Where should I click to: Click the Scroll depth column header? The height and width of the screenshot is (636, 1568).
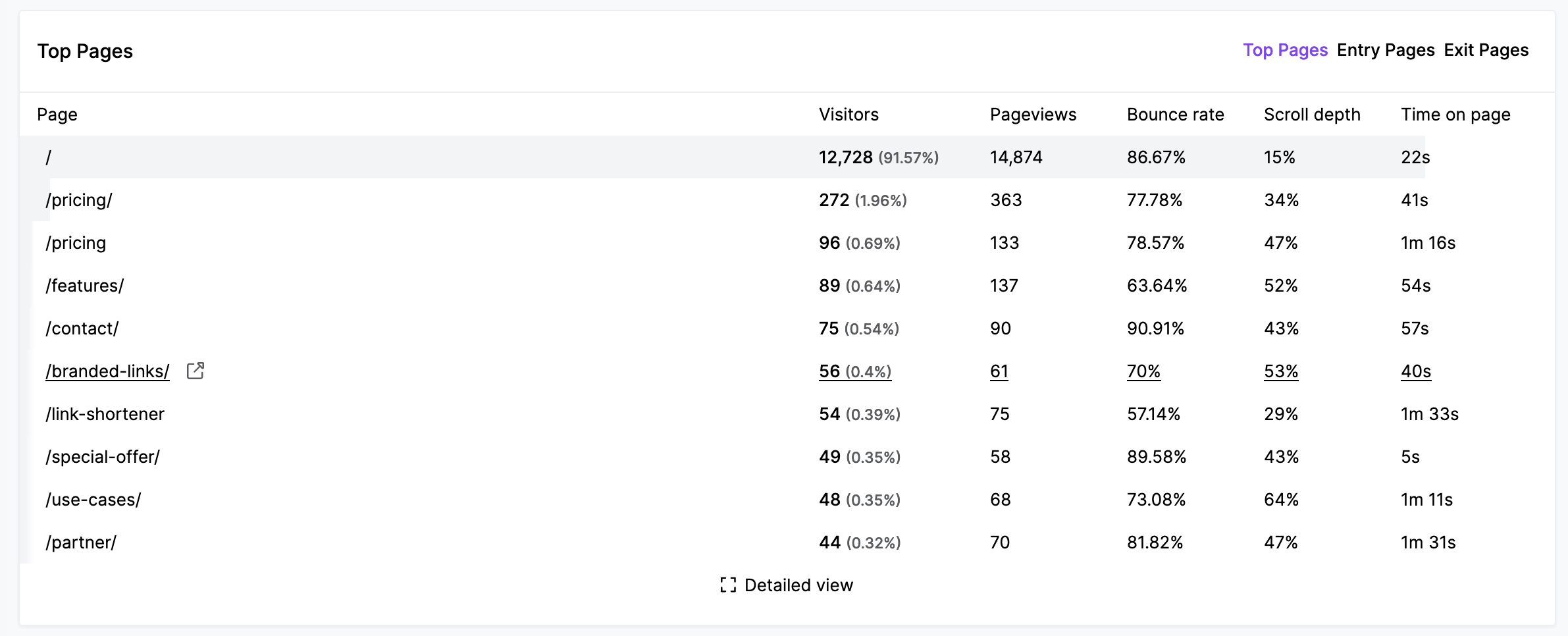1311,114
